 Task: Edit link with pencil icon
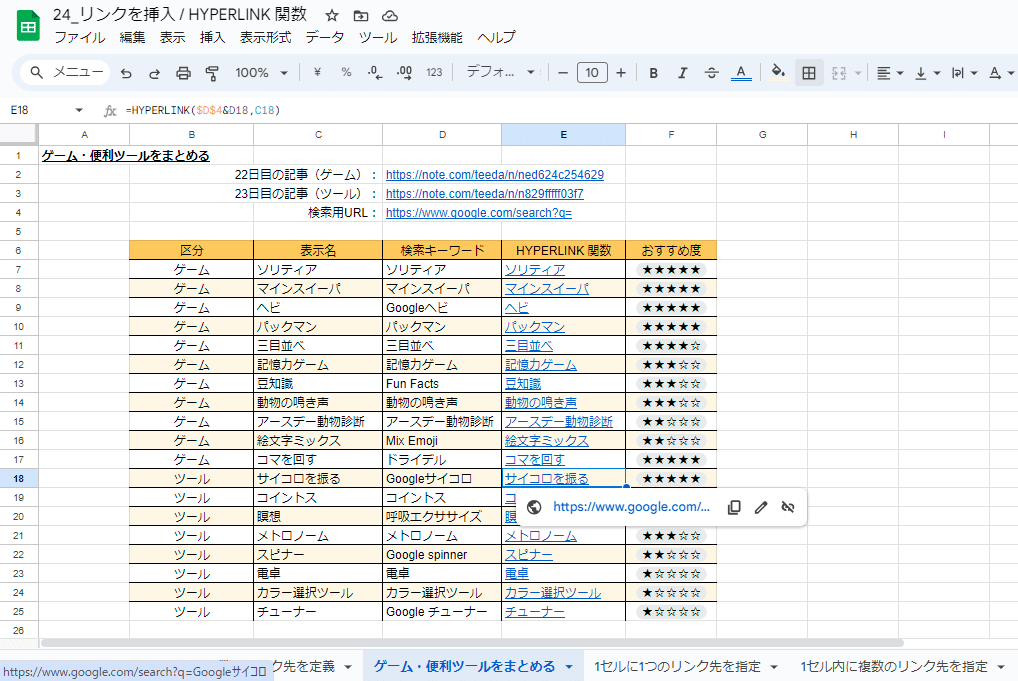click(761, 507)
